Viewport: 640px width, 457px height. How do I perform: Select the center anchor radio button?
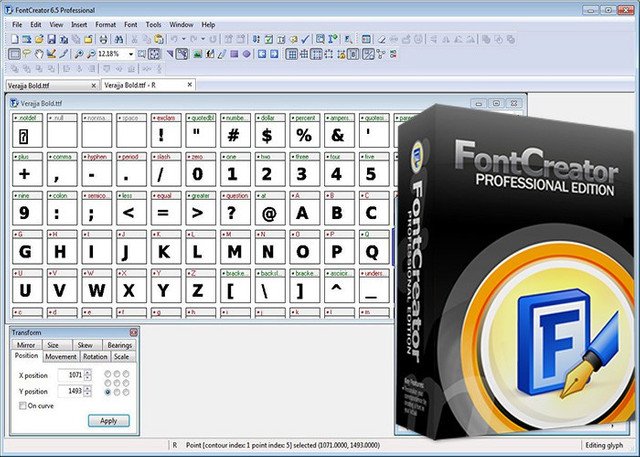[117, 383]
